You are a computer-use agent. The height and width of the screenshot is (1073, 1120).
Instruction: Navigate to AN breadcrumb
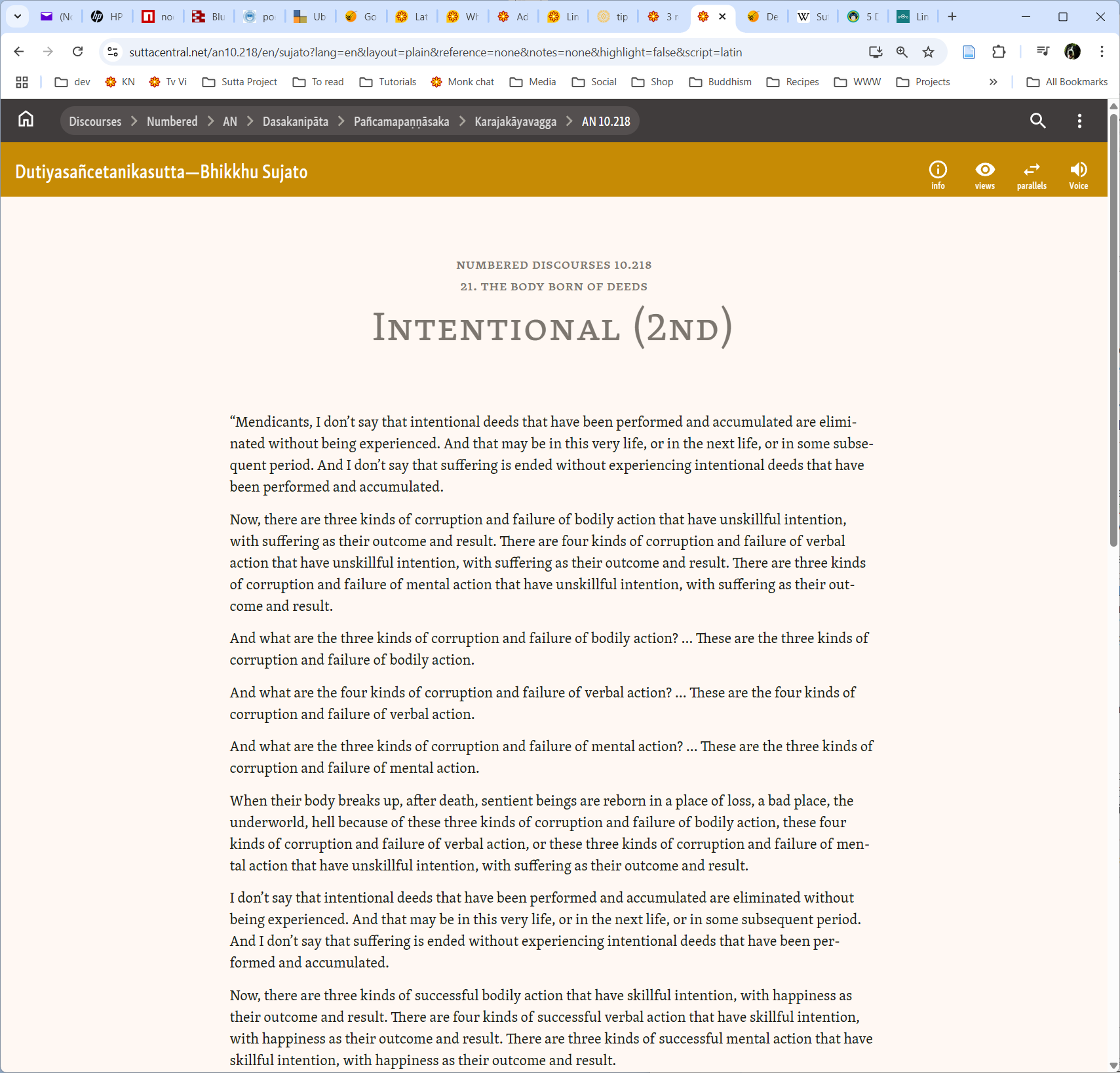click(x=230, y=121)
